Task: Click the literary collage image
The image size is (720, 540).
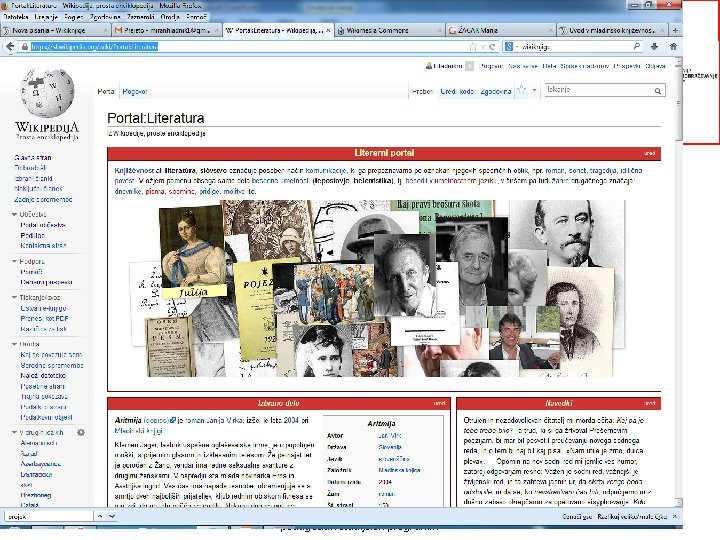Action: (377, 288)
